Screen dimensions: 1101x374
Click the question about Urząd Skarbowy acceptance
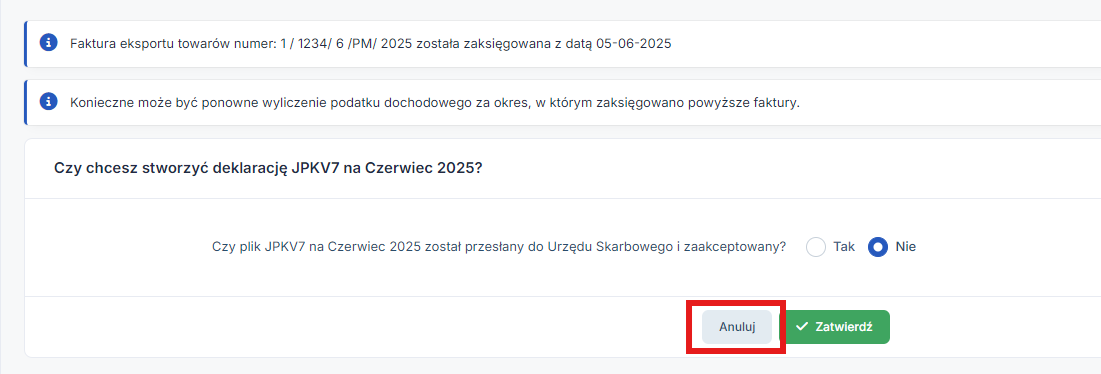point(499,247)
